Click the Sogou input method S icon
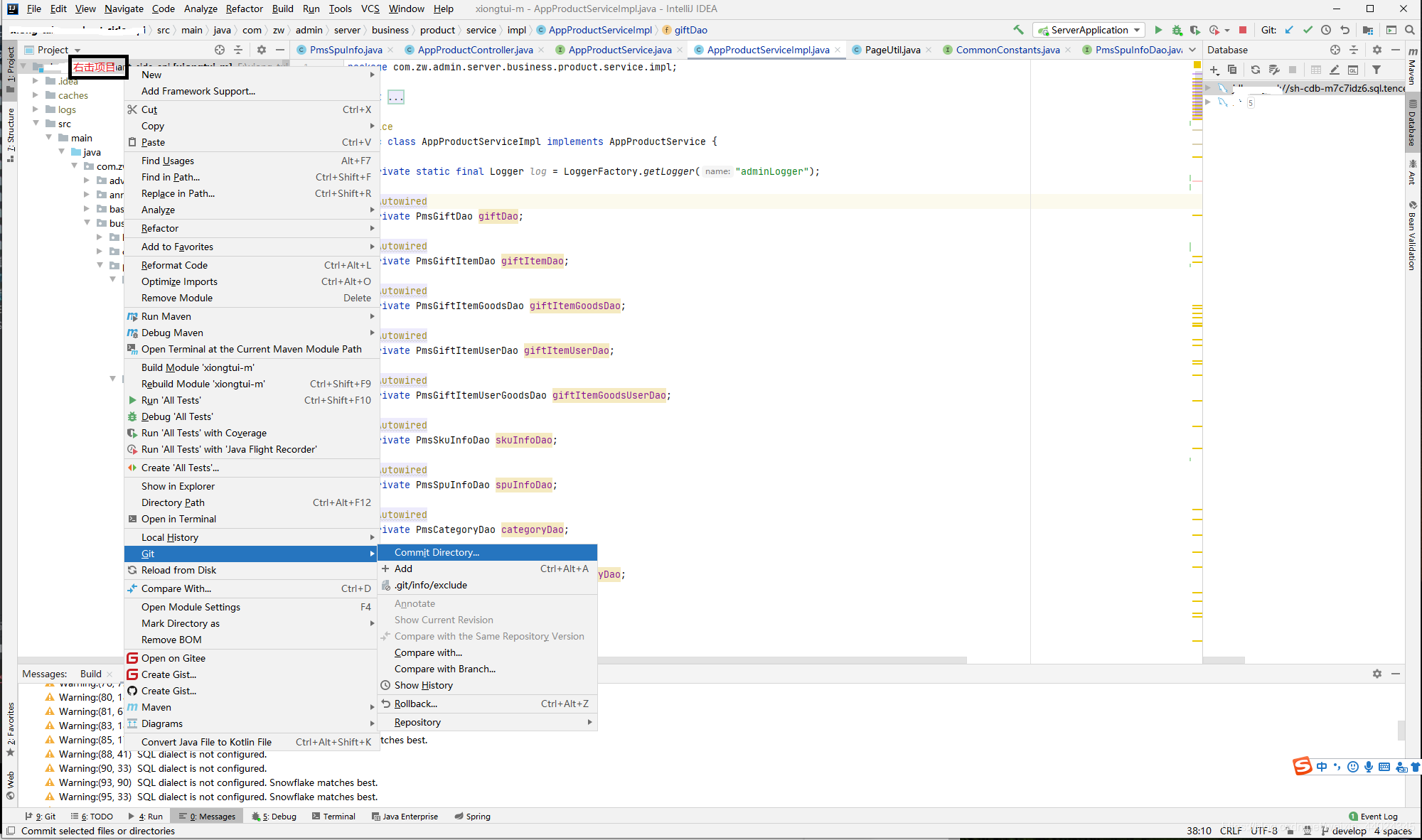The width and height of the screenshot is (1422, 840). pos(1302,766)
